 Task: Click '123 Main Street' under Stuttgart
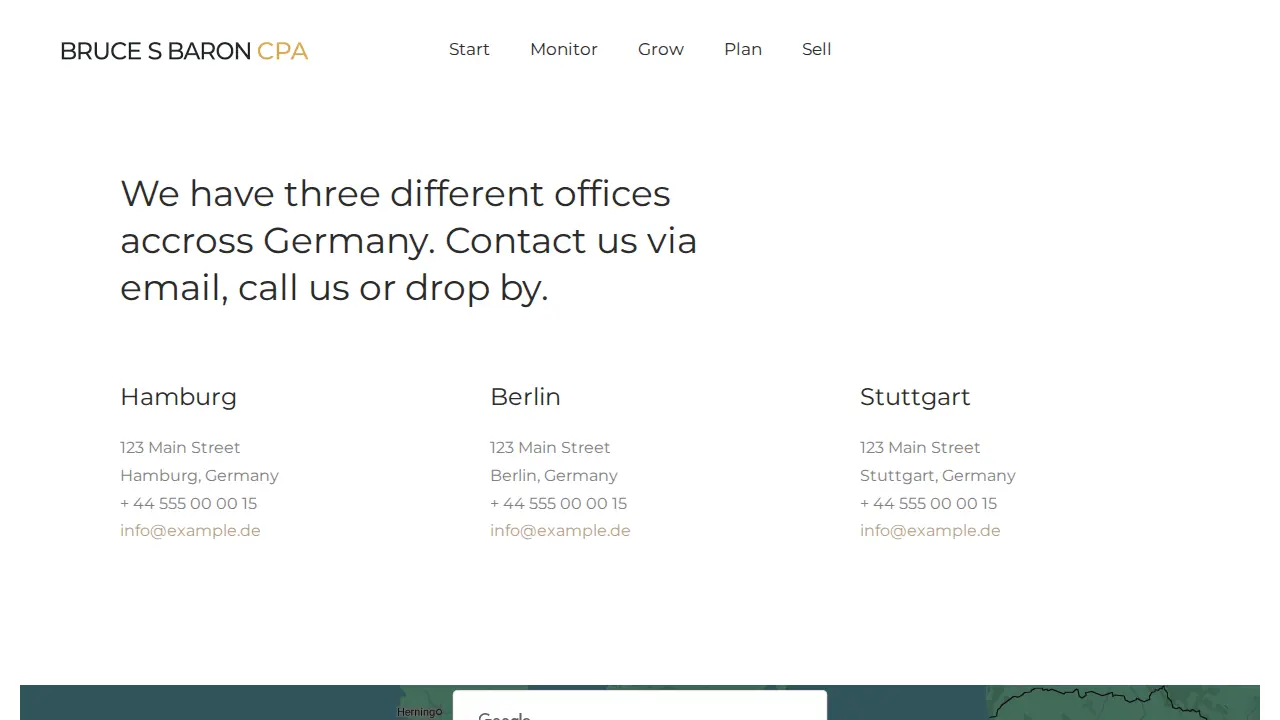pos(920,447)
